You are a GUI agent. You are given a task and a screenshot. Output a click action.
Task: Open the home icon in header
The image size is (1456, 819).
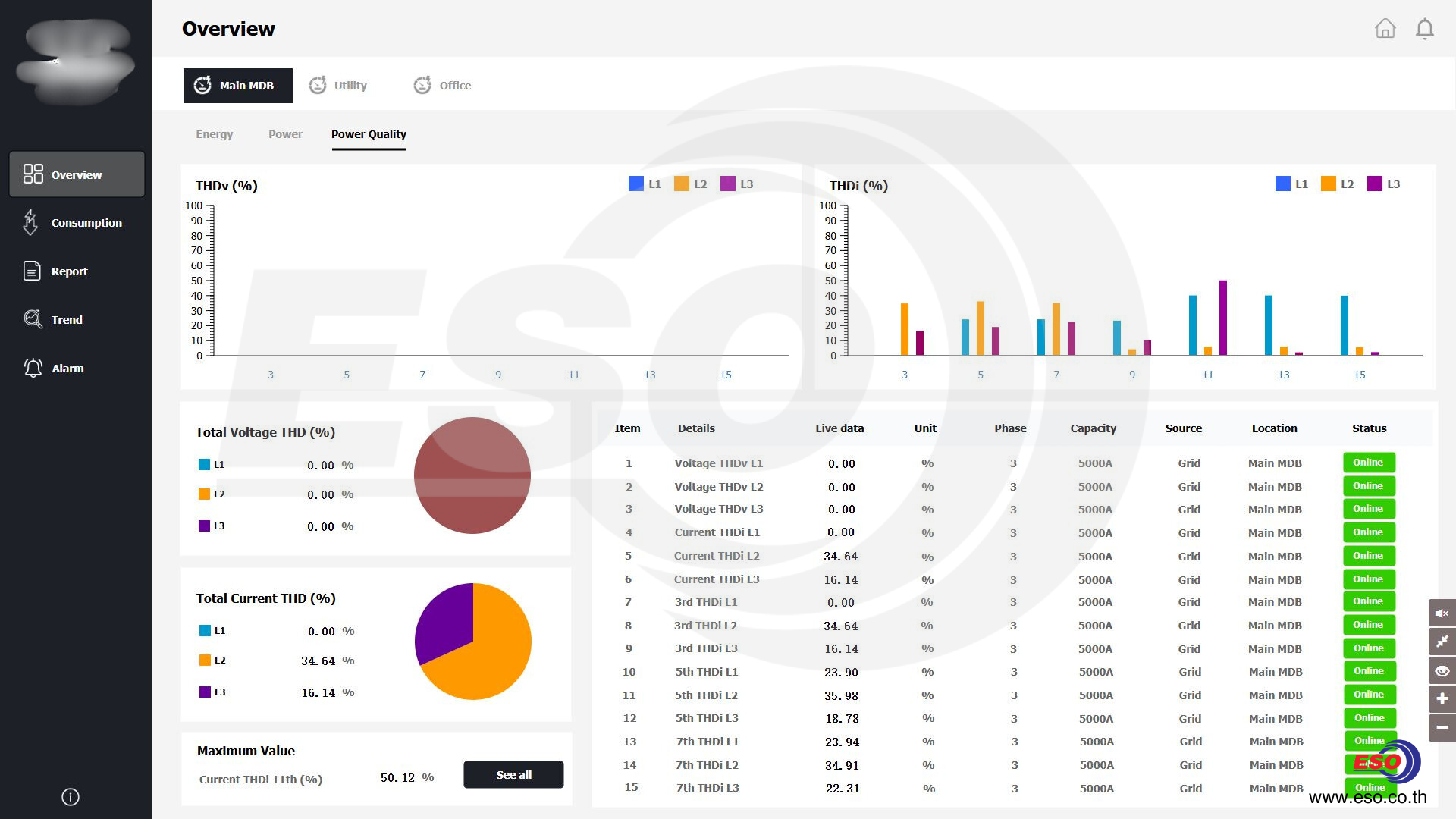coord(1385,29)
